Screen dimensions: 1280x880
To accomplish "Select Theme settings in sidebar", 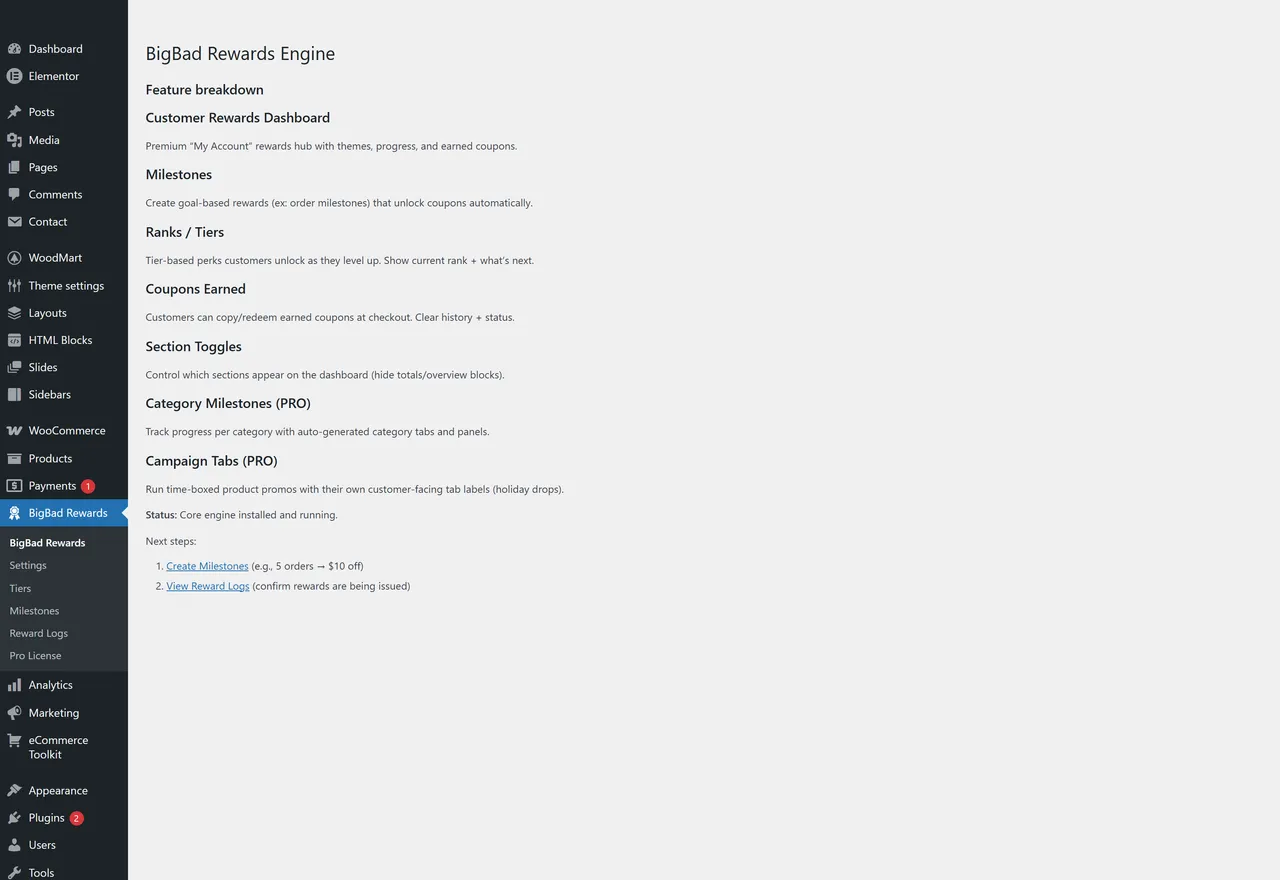I will [64, 286].
